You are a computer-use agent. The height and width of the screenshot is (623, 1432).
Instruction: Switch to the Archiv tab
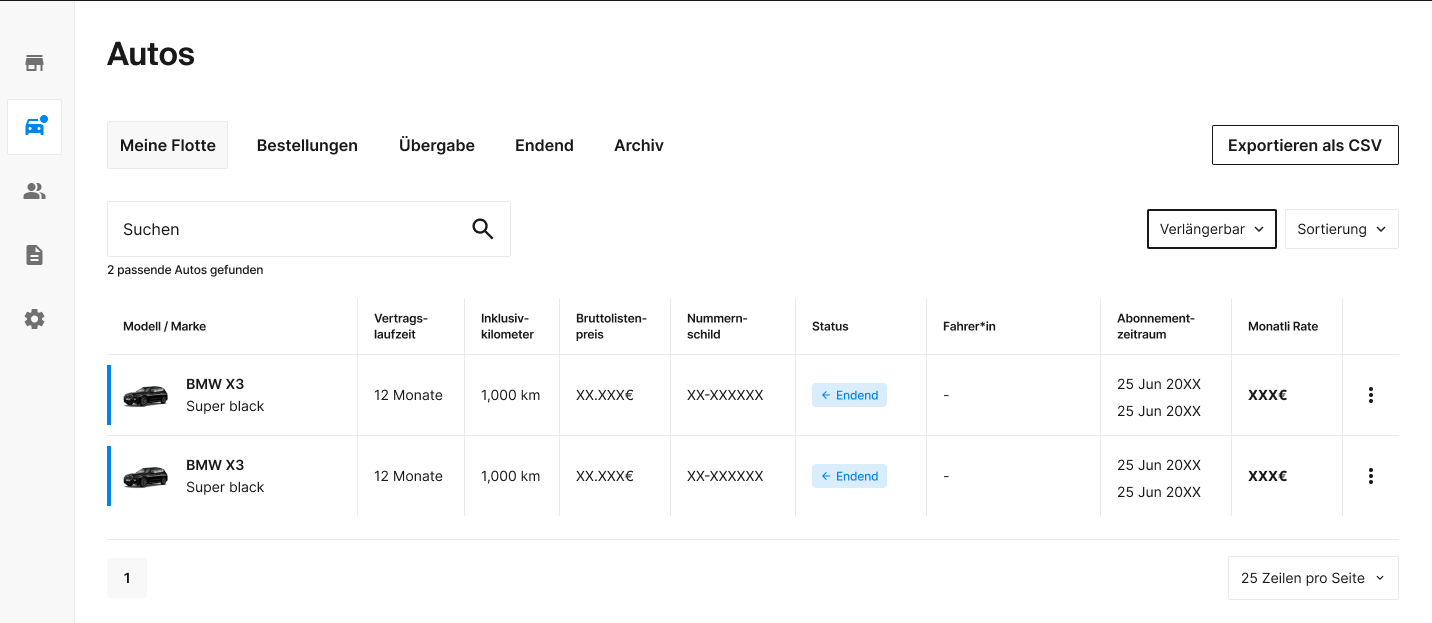pos(639,145)
